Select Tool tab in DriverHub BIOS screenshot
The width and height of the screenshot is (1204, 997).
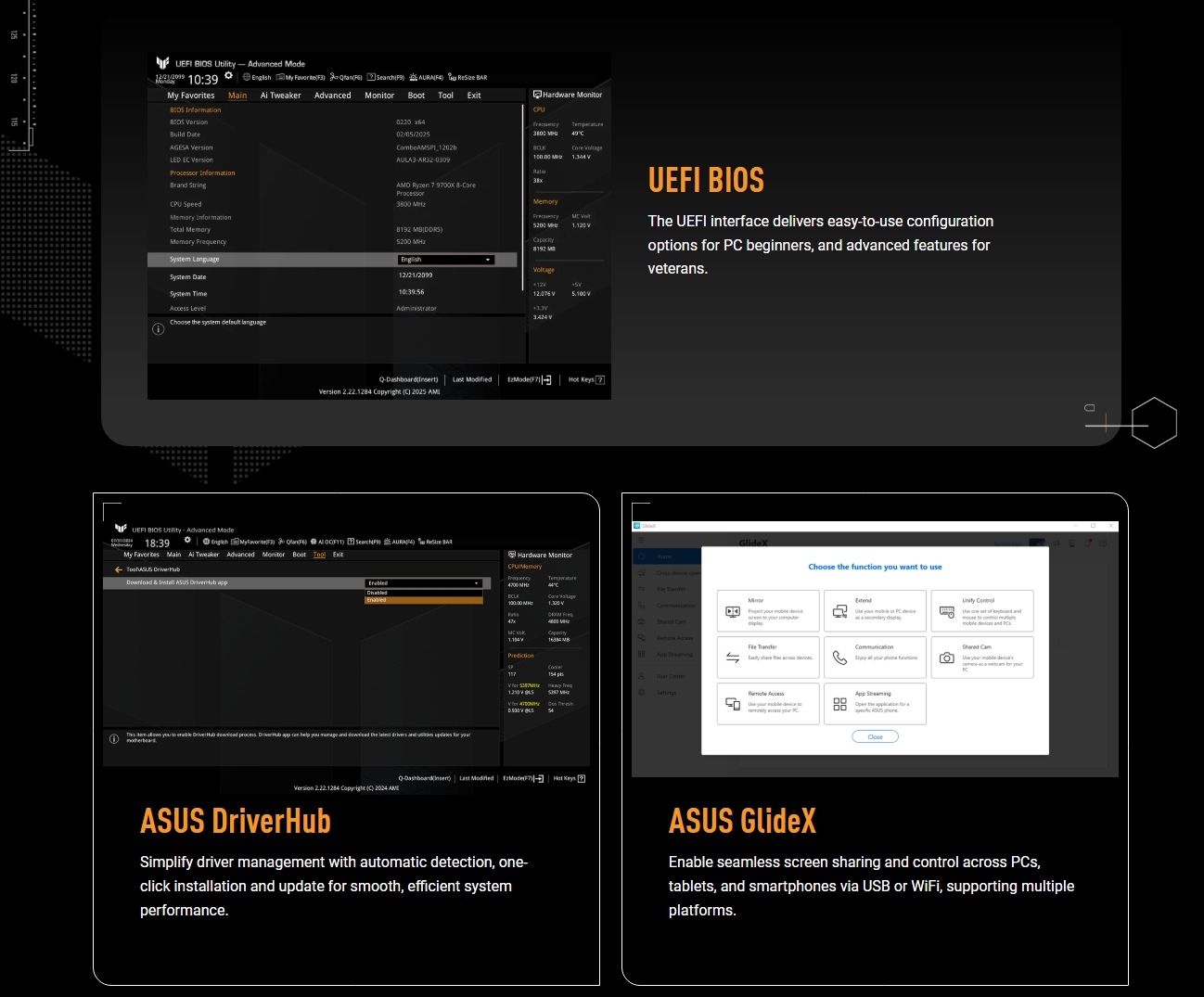point(319,555)
